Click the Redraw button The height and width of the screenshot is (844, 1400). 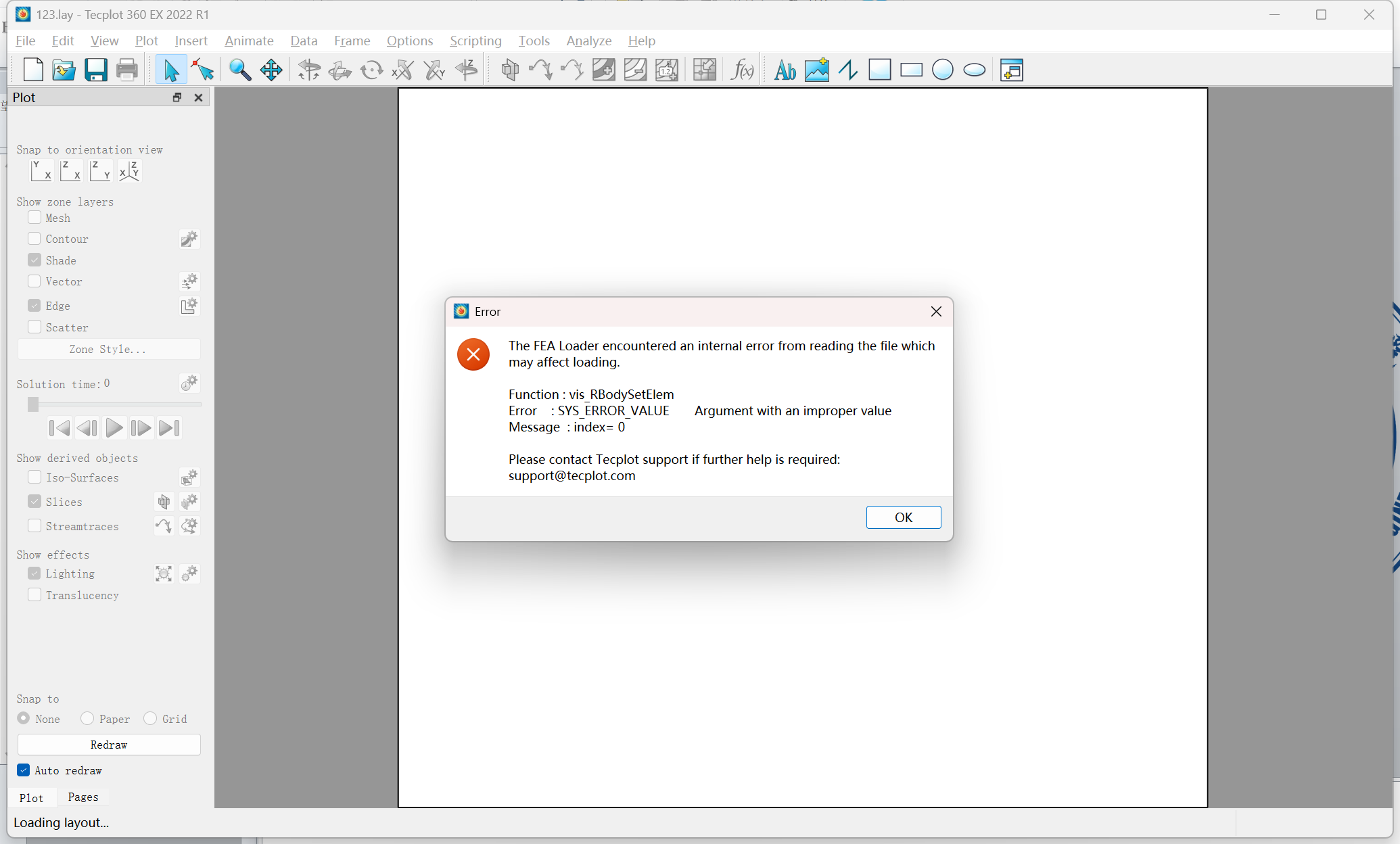pos(108,745)
